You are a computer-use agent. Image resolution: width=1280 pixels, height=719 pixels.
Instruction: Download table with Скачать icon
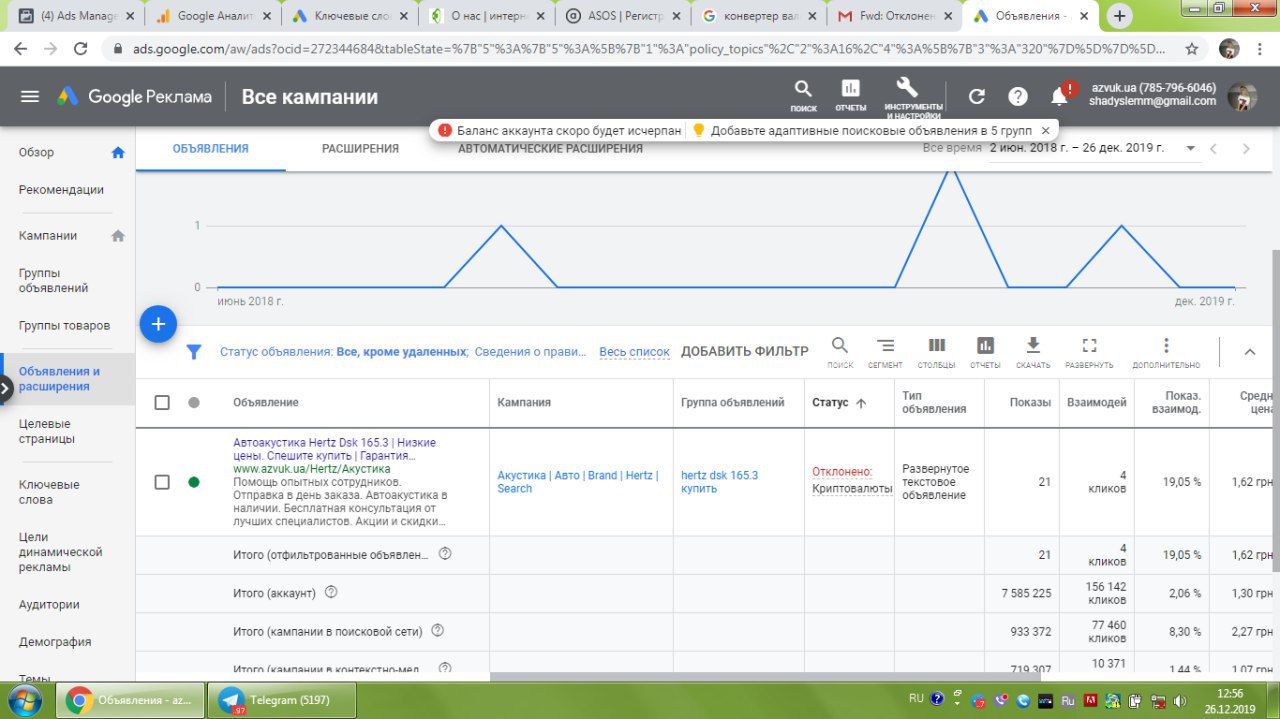pos(1033,352)
